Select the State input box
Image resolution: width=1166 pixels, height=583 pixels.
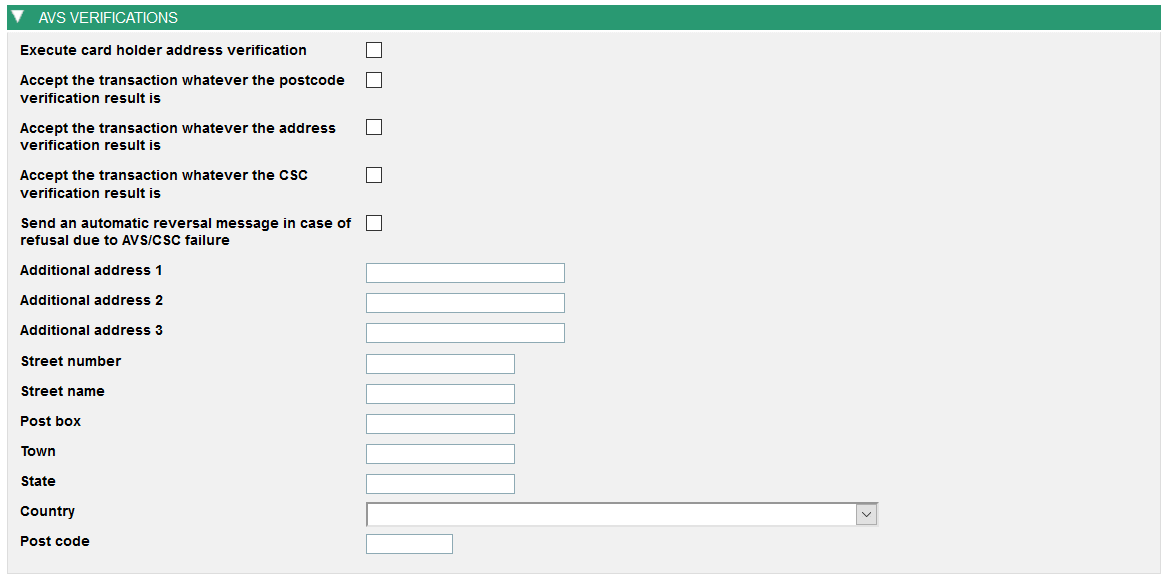[440, 483]
